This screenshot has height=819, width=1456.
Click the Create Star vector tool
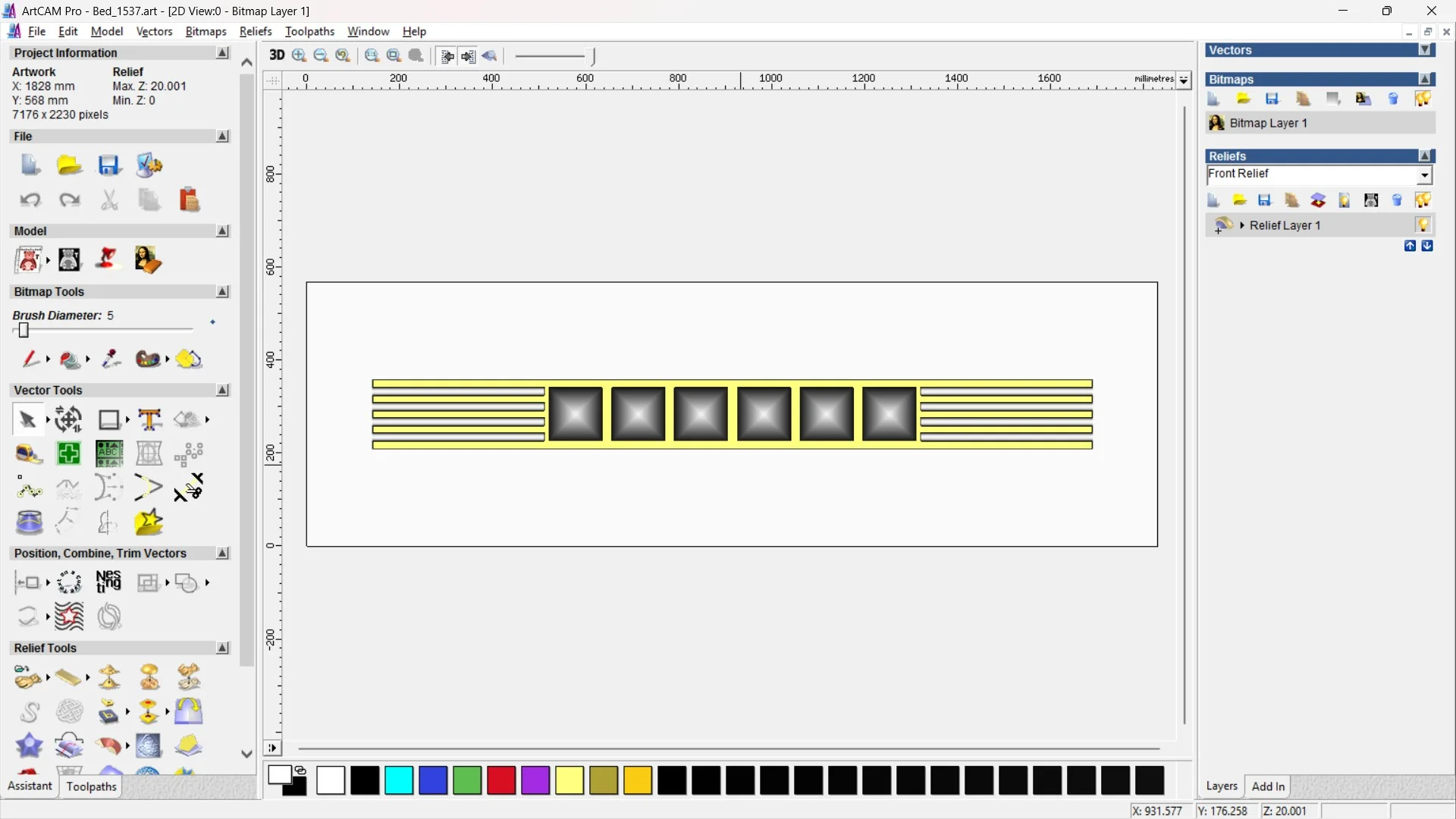tap(149, 522)
